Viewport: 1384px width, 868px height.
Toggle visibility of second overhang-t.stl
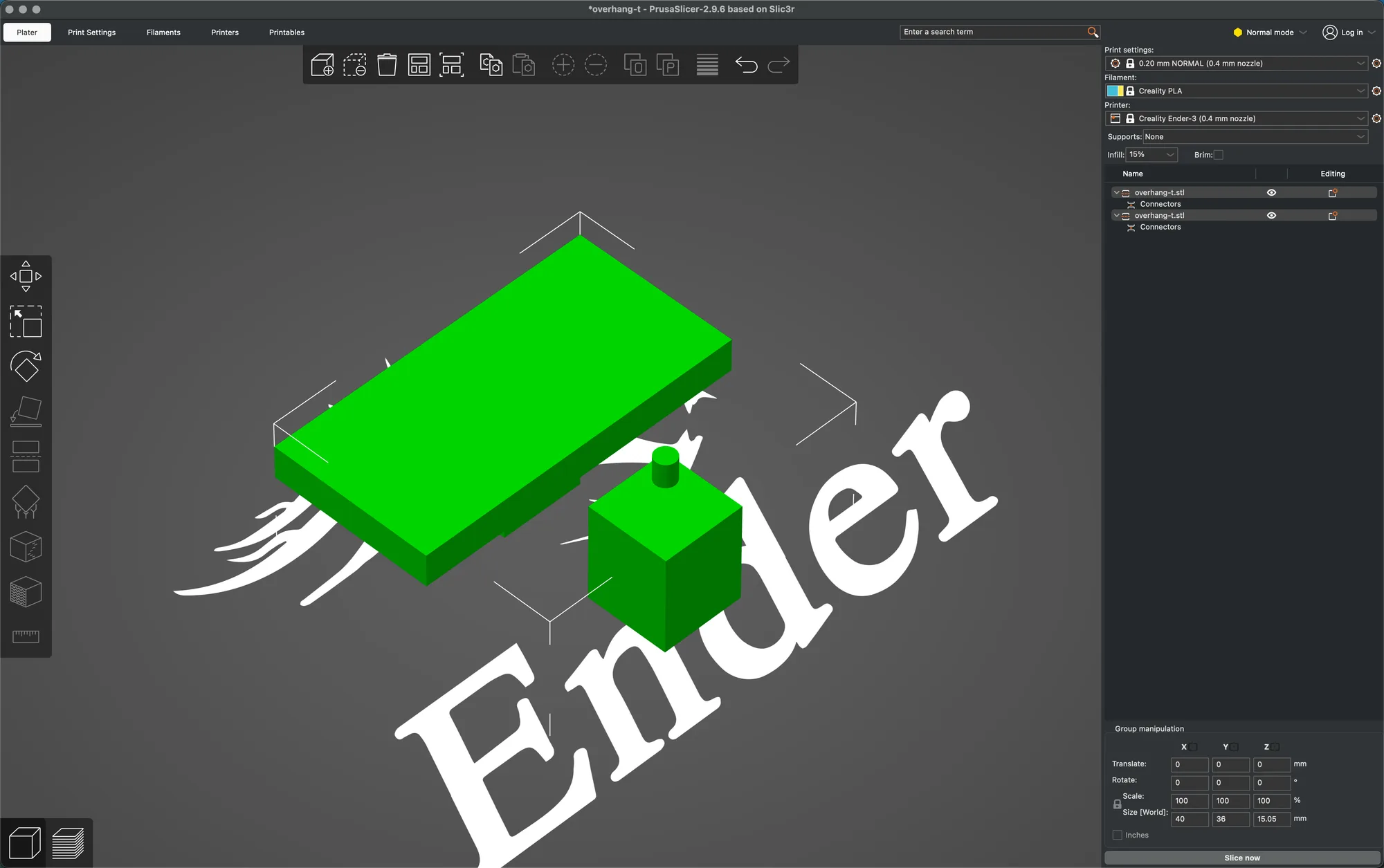1271,216
